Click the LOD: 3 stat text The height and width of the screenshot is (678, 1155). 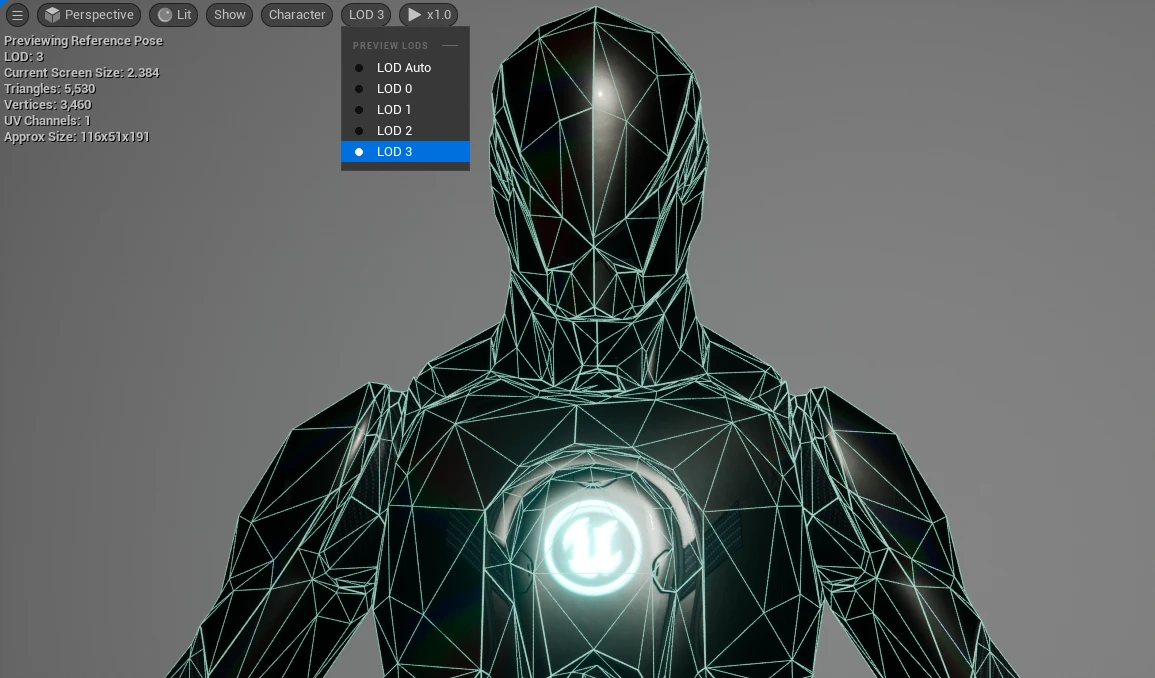point(24,57)
